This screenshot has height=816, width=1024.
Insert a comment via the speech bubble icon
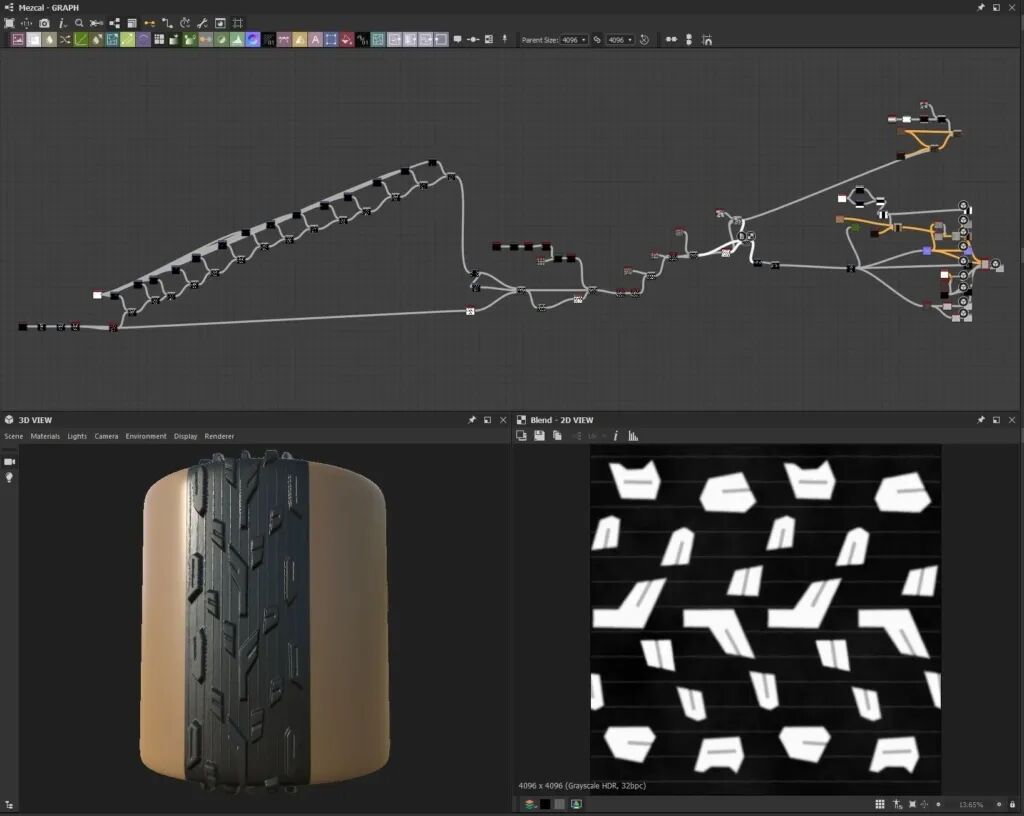(x=457, y=39)
